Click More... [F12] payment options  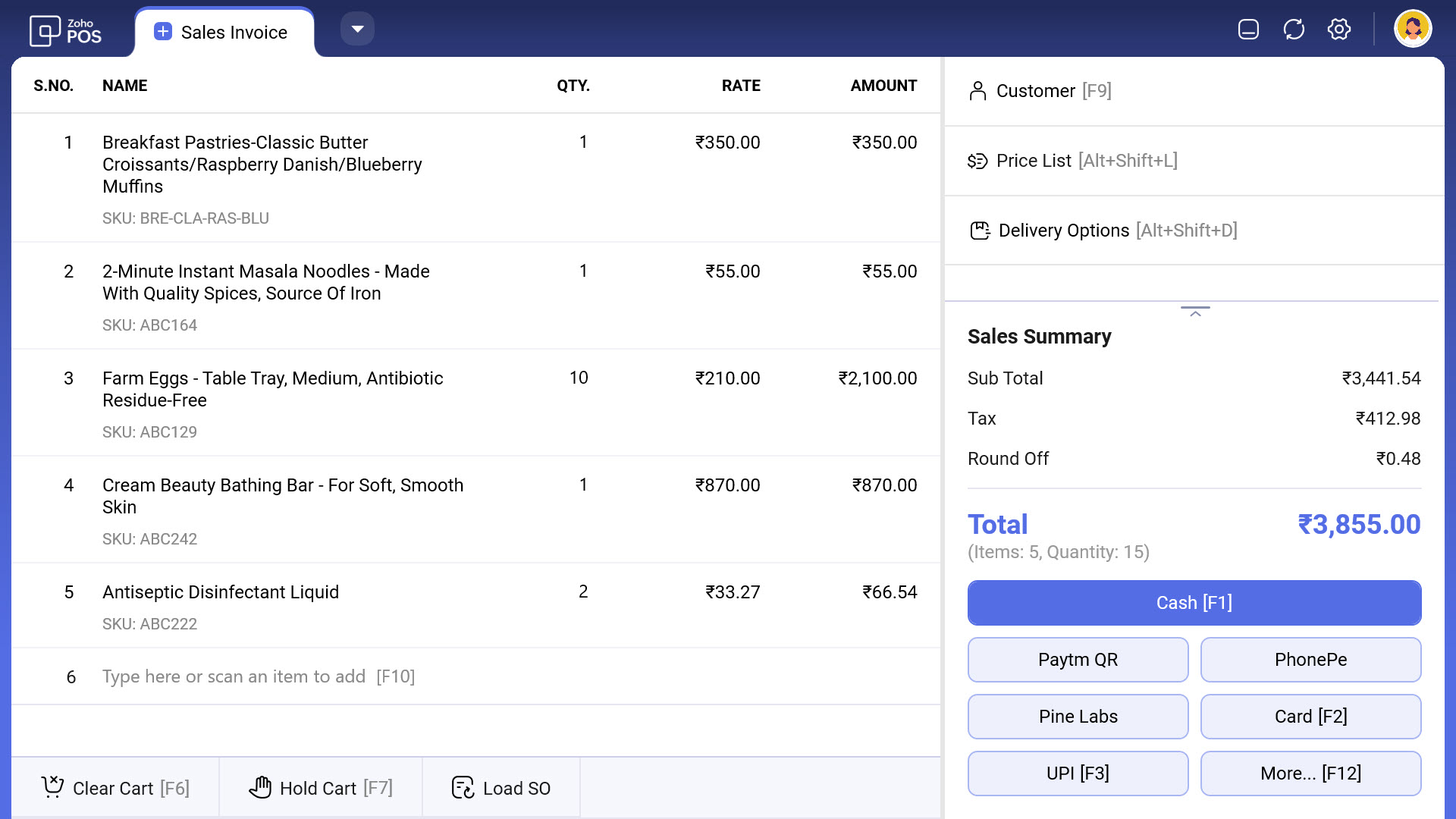(1310, 773)
